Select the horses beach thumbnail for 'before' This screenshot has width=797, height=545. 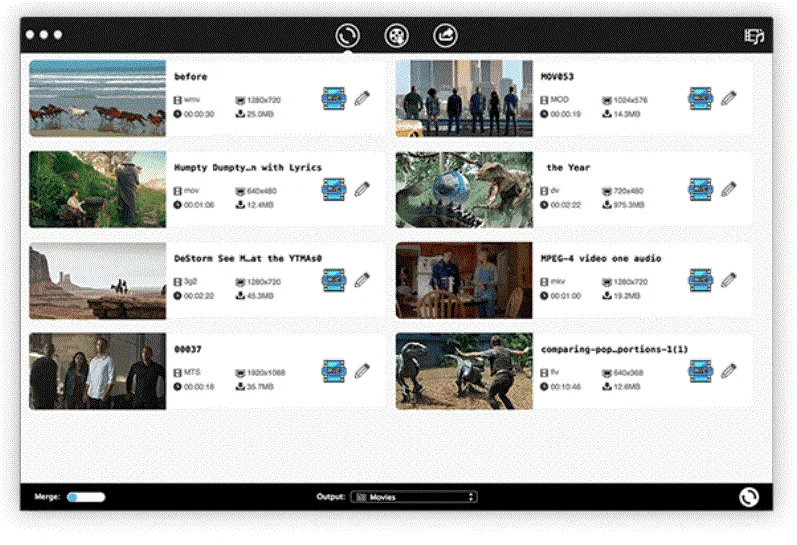98,98
